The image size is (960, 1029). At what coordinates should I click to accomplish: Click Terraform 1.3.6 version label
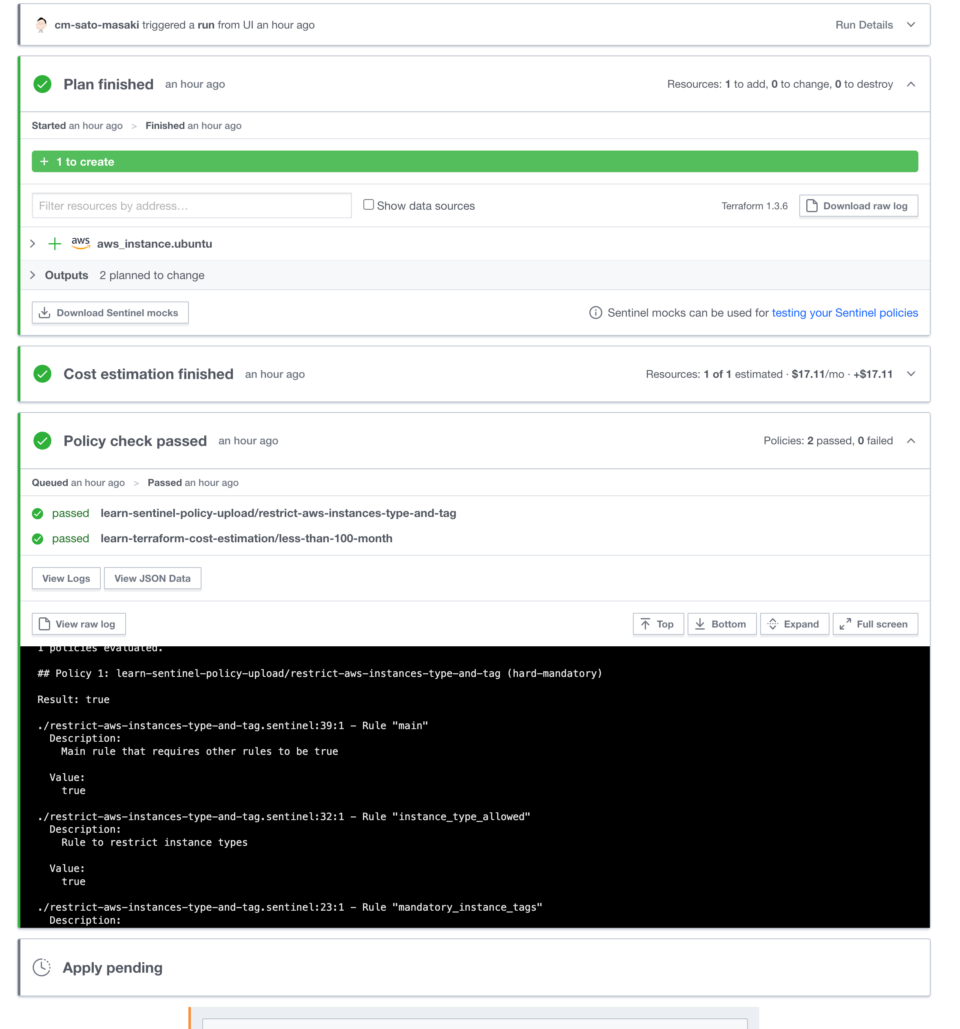point(755,206)
